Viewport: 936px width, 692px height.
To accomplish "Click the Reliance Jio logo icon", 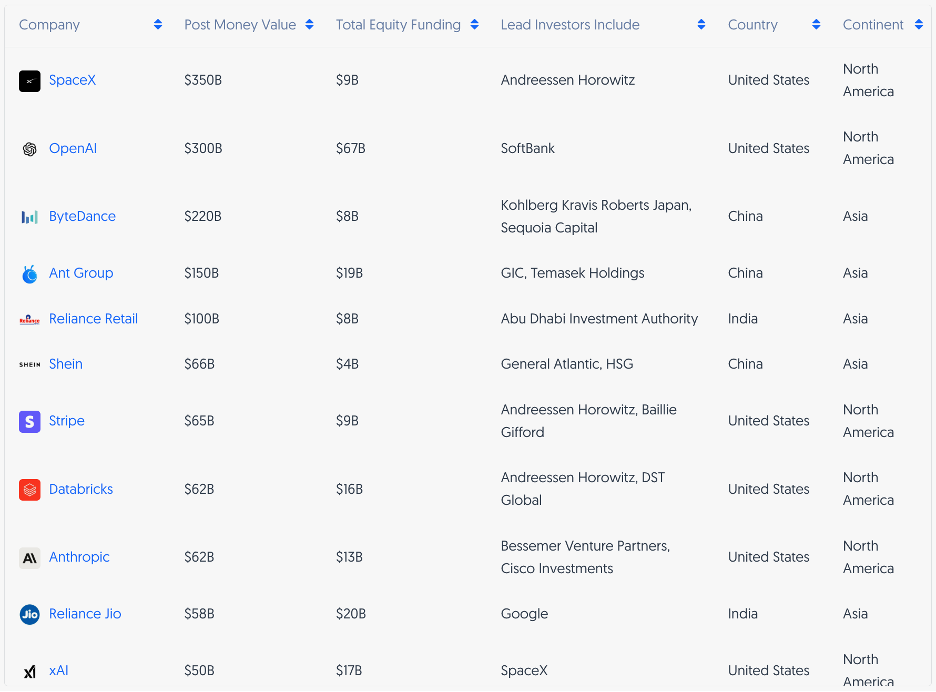I will point(30,615).
